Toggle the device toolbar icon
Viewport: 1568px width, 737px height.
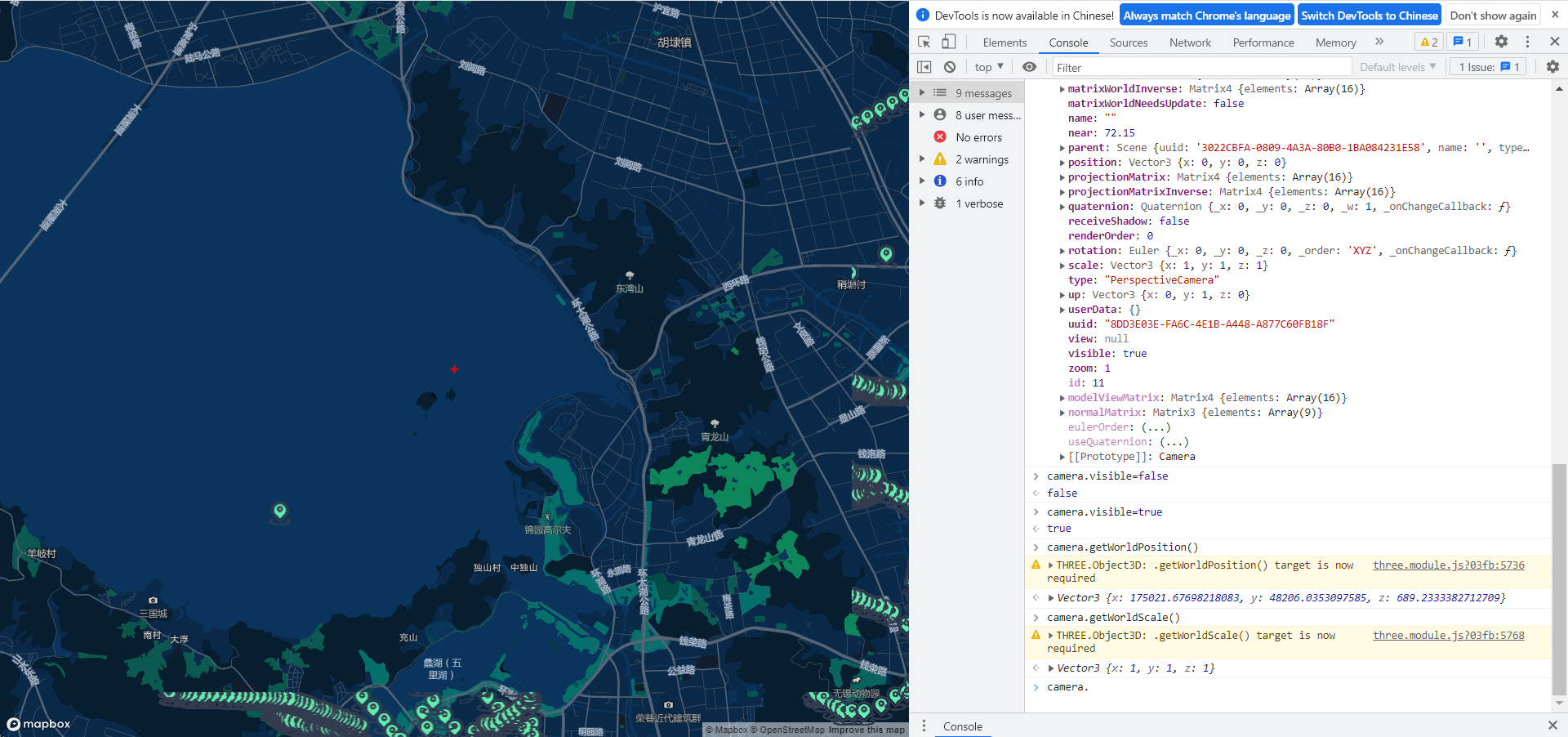click(x=948, y=42)
